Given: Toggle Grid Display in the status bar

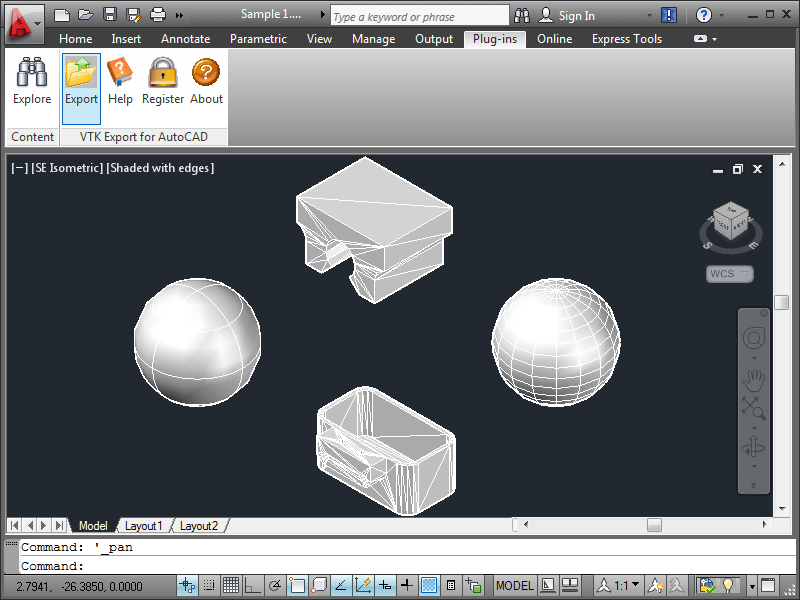Looking at the screenshot, I should (230, 585).
